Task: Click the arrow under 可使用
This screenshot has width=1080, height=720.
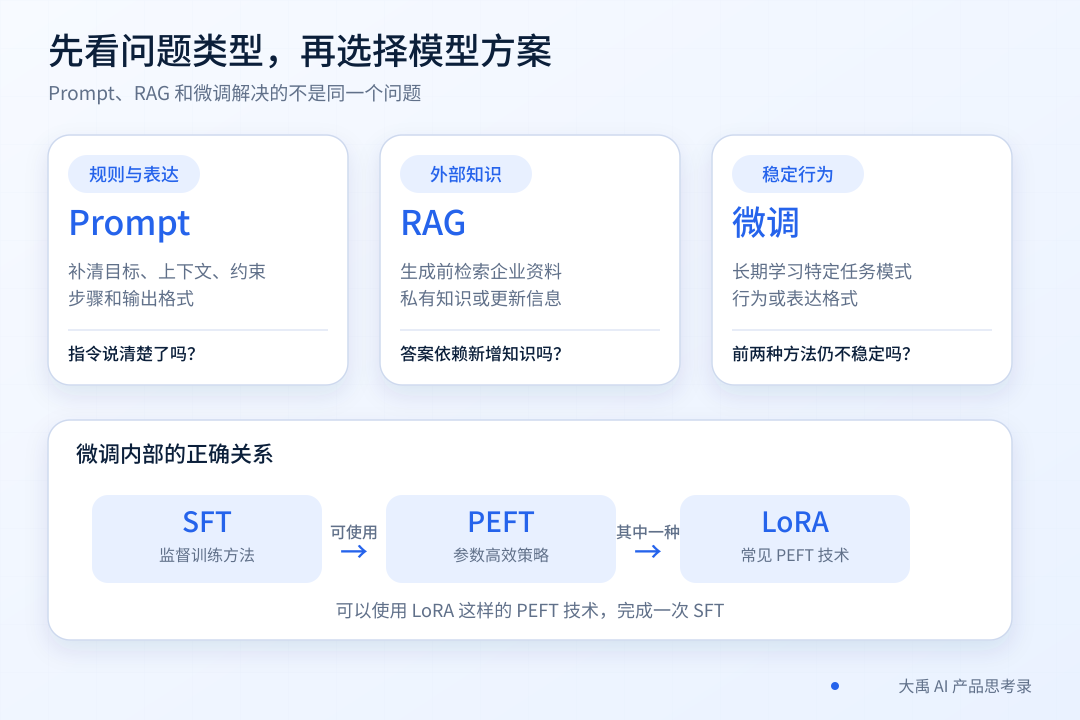Action: pos(353,551)
